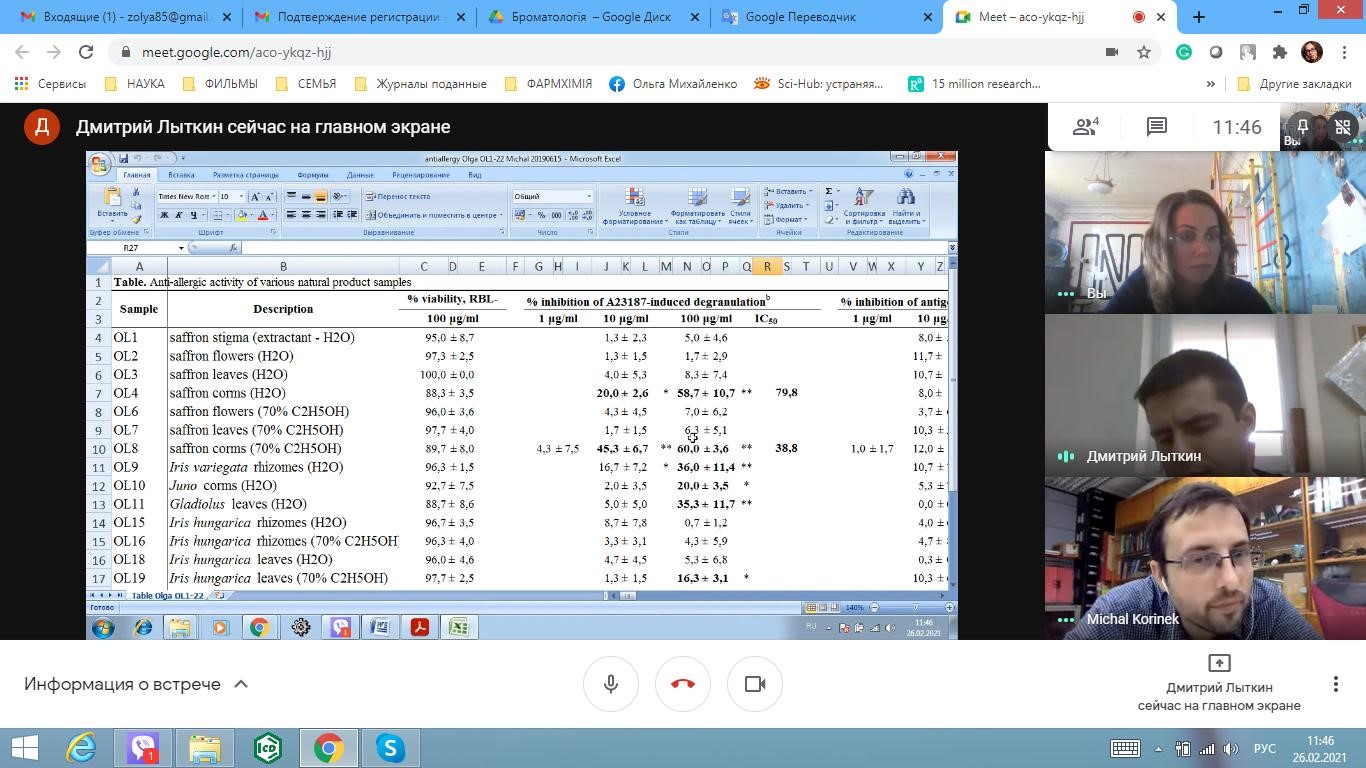Remove your self-view tile from the grid
The width and height of the screenshot is (1366, 768).
pos(1343,127)
